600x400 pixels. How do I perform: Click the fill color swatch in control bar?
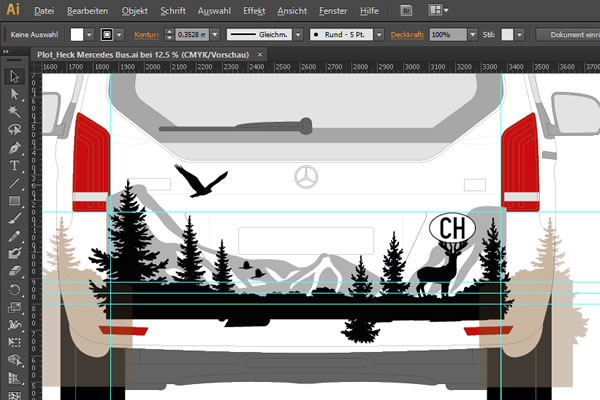[77, 33]
